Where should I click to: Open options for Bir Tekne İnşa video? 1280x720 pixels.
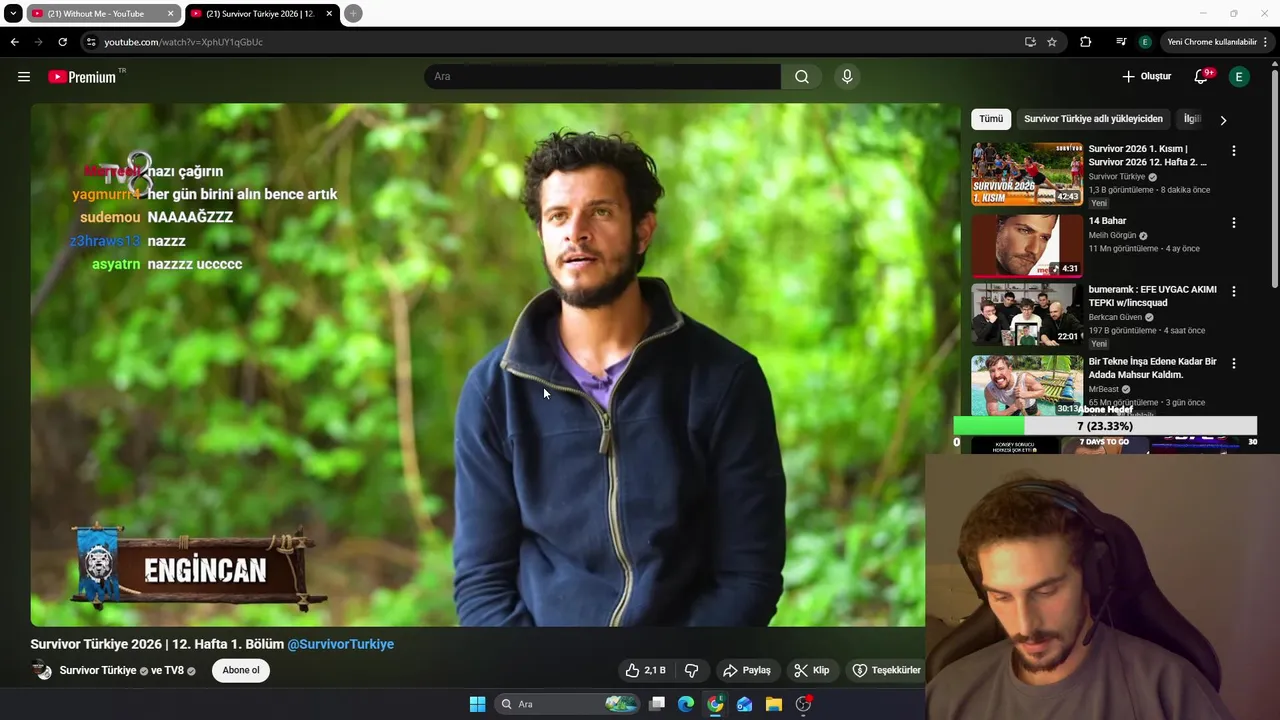[x=1233, y=364]
